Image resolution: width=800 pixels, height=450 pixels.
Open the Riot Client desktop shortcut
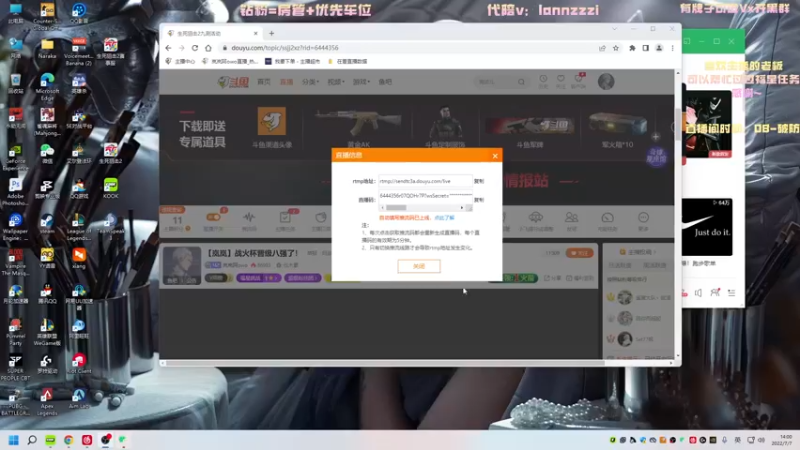(79, 363)
